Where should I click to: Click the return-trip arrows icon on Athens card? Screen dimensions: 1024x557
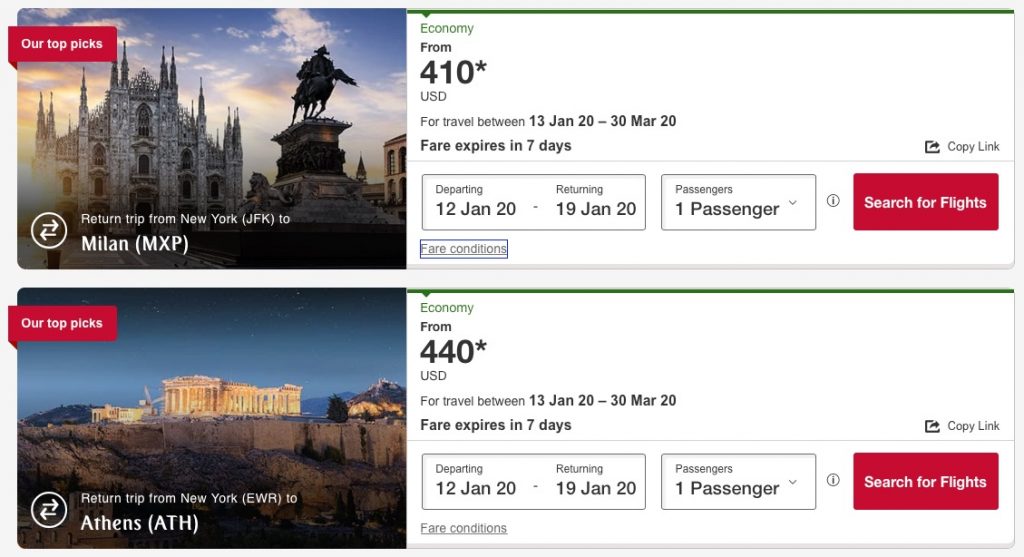(48, 510)
